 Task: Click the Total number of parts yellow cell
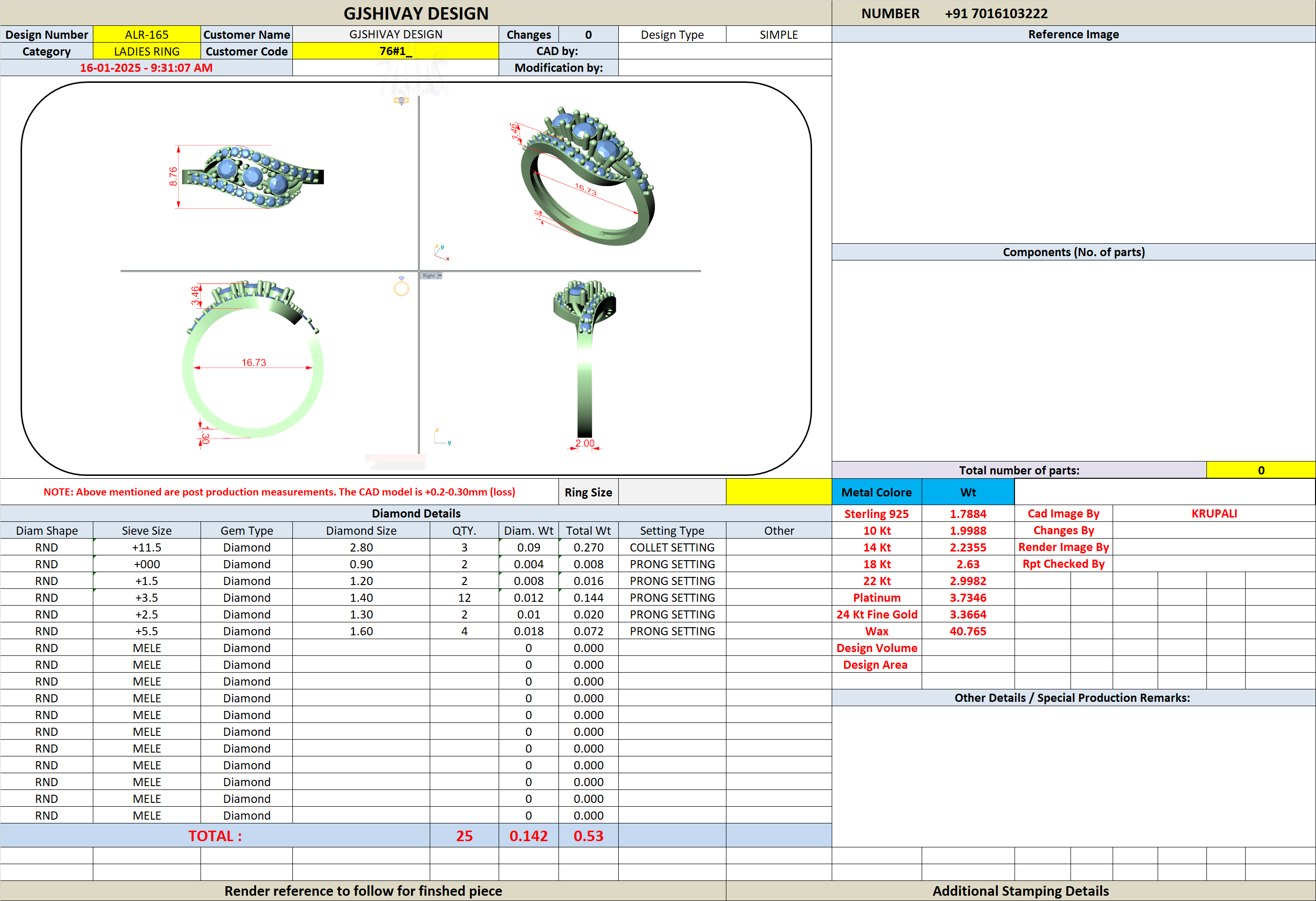[1260, 470]
